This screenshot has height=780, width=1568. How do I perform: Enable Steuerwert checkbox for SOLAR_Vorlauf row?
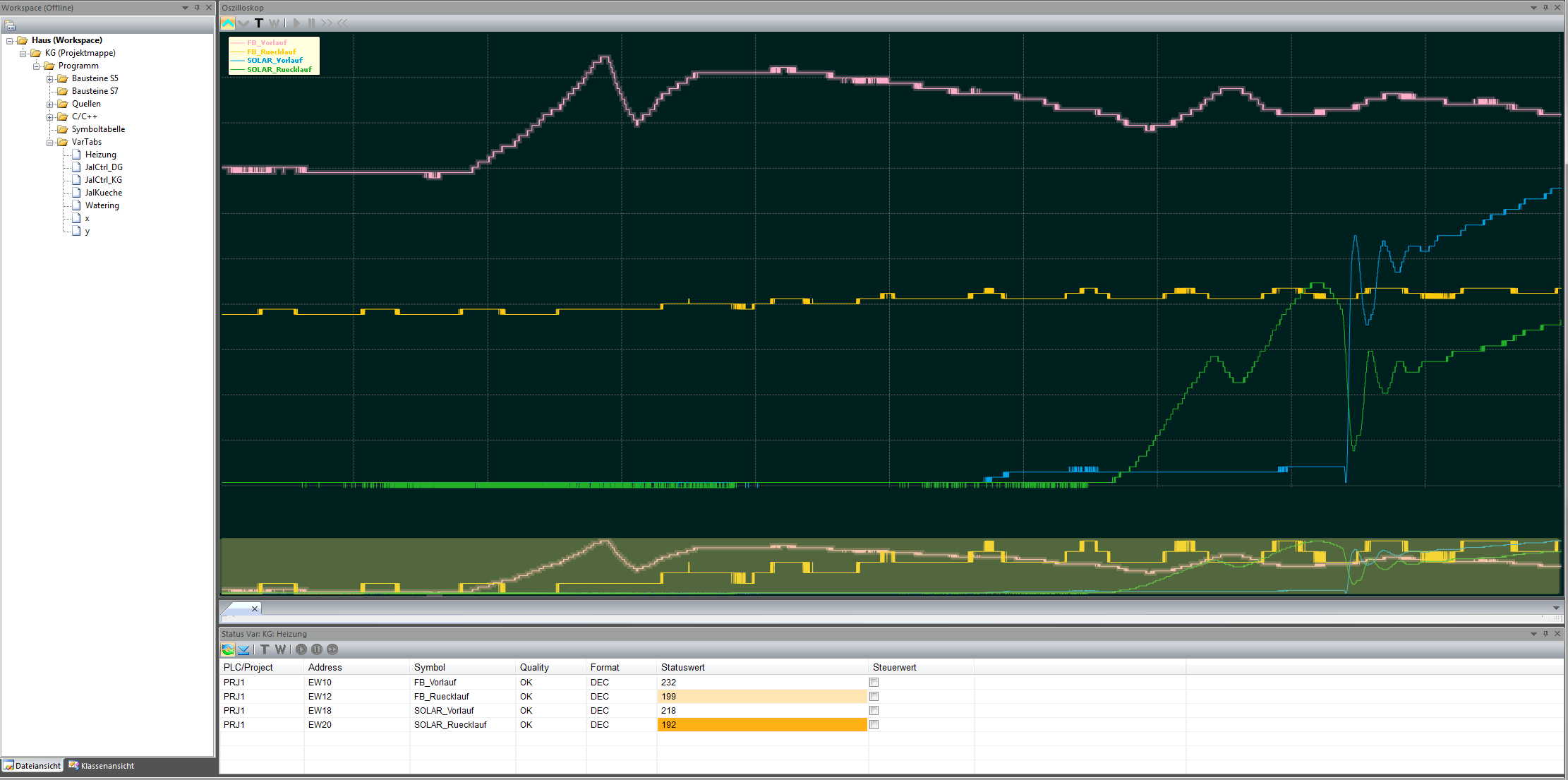pos(874,711)
